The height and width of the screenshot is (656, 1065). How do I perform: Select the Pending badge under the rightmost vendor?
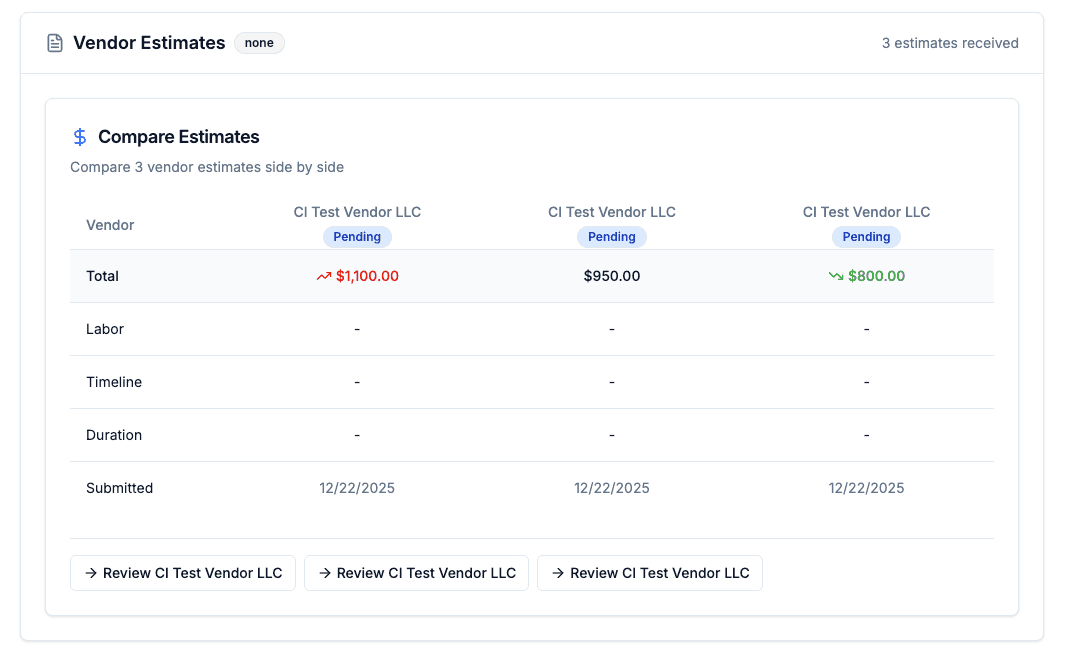[x=866, y=237]
